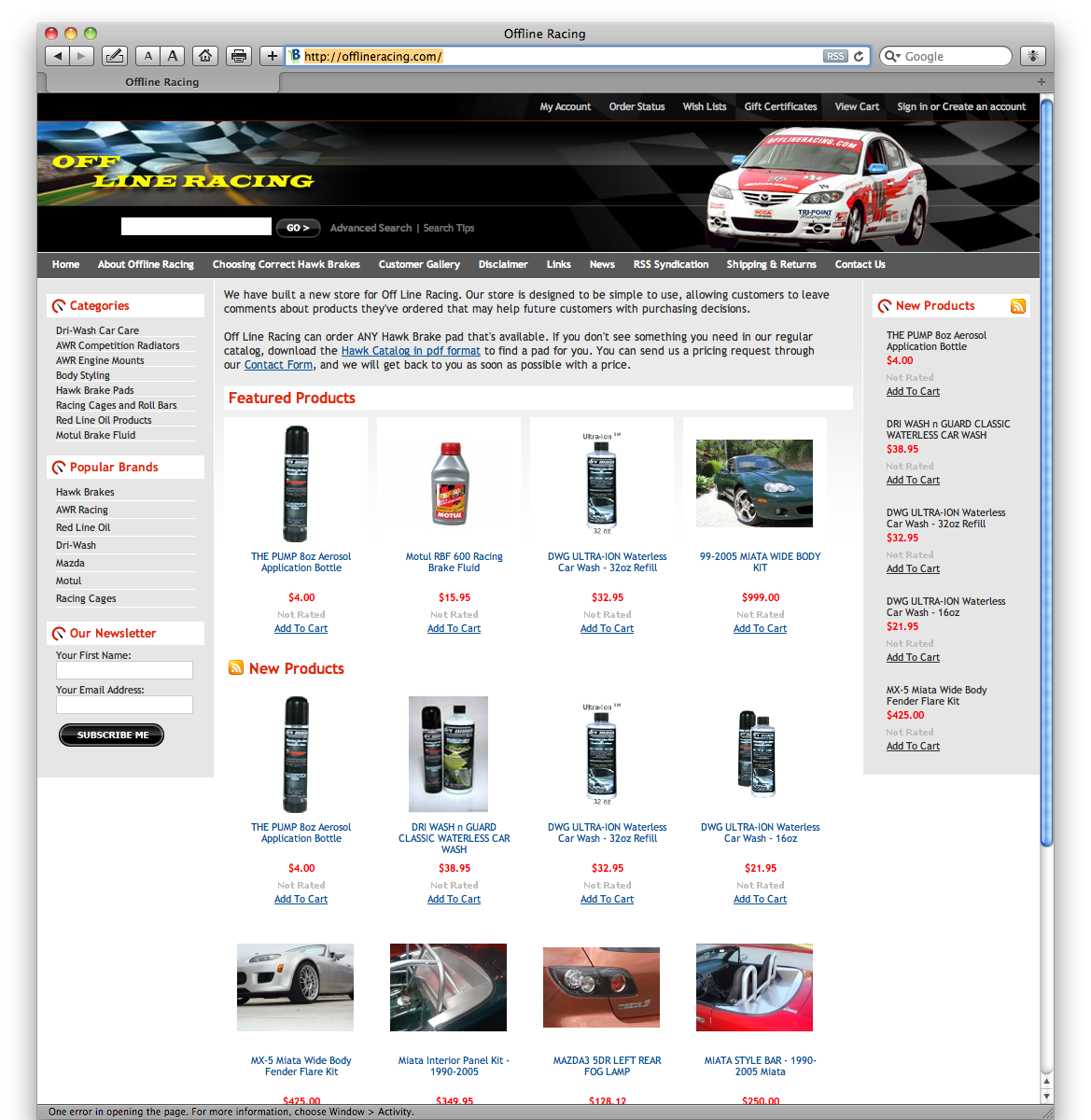The height and width of the screenshot is (1120, 1091).
Task: Open AWR Competition Radiators category
Action: [x=118, y=345]
